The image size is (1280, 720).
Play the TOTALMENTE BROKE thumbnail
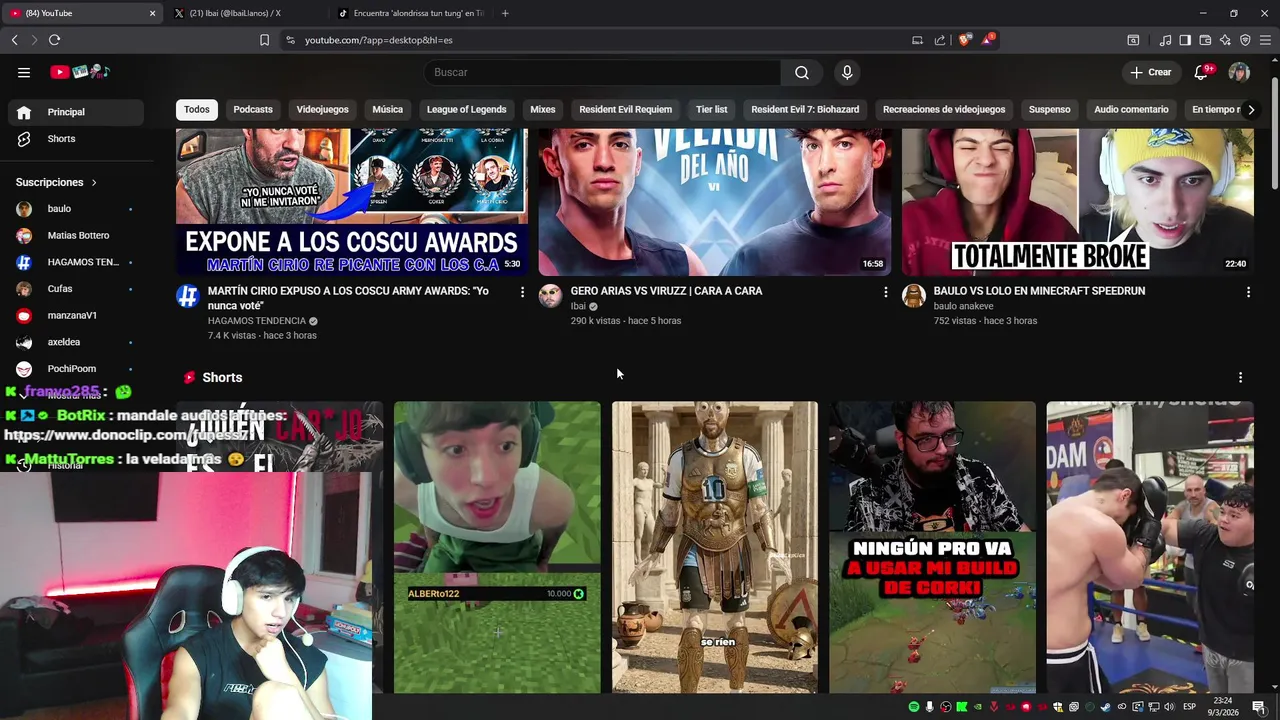(1078, 202)
